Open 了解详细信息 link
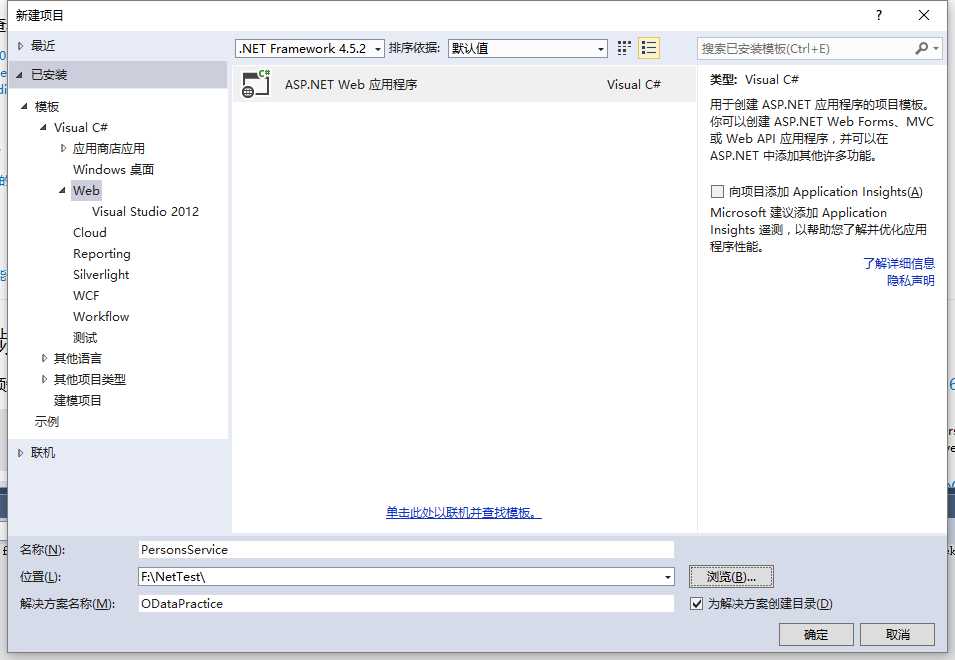The width and height of the screenshot is (955, 660). pyautogui.click(x=899, y=264)
